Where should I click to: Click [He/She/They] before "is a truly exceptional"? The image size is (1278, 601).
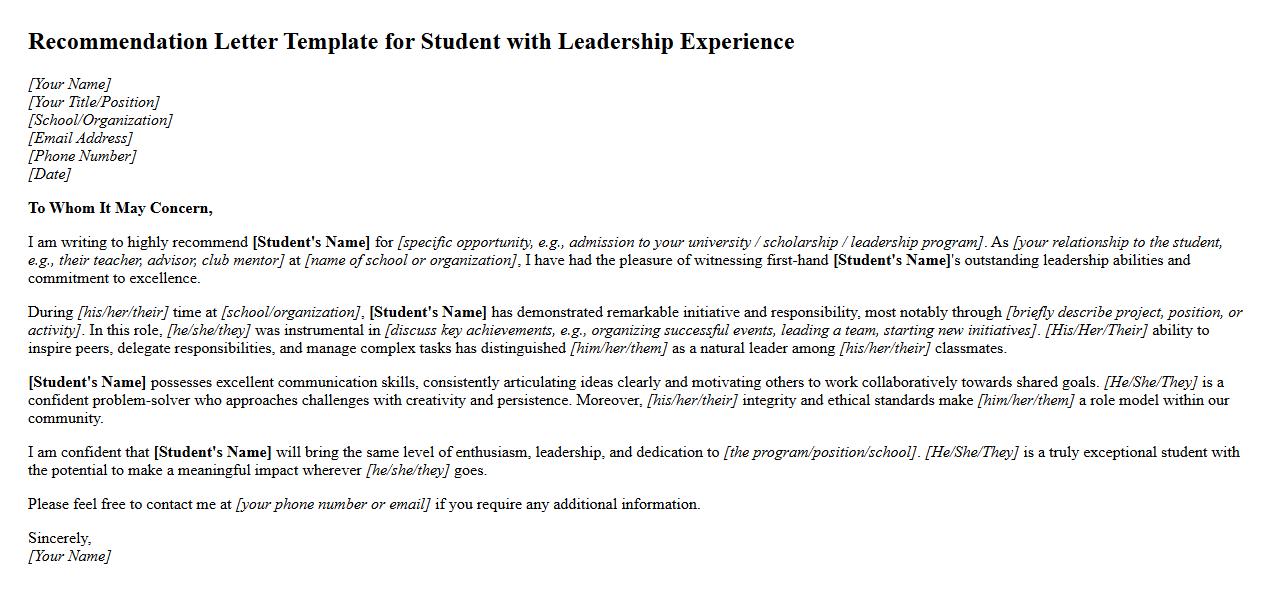tap(971, 452)
